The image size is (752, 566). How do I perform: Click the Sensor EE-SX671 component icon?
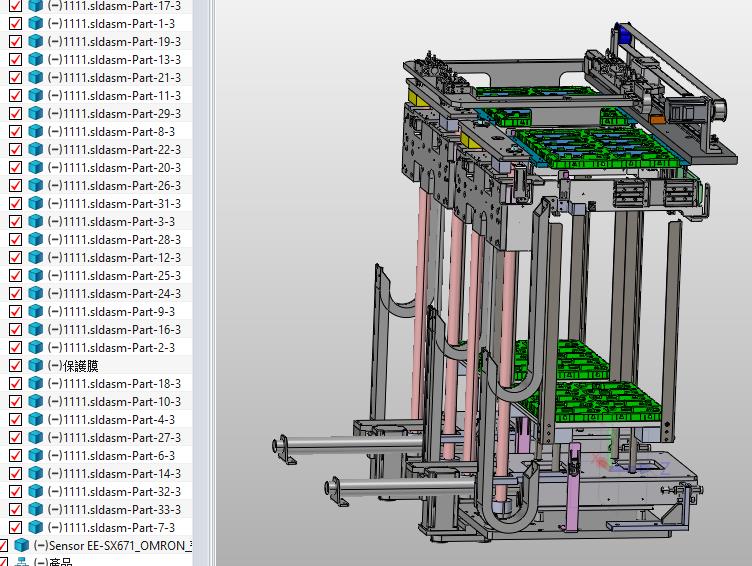pos(21,546)
